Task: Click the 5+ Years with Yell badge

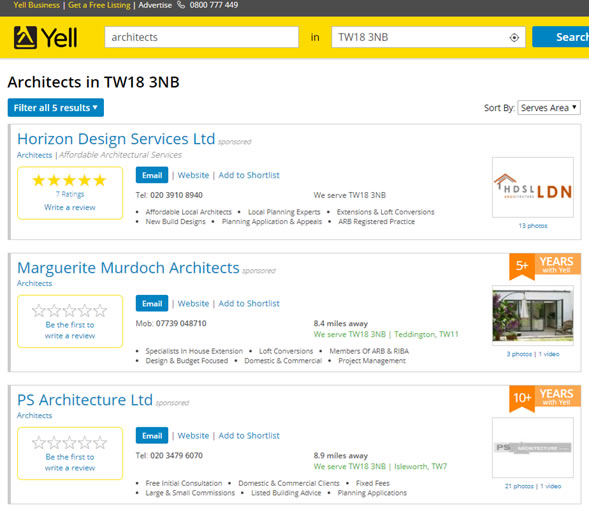Action: pyautogui.click(x=545, y=266)
